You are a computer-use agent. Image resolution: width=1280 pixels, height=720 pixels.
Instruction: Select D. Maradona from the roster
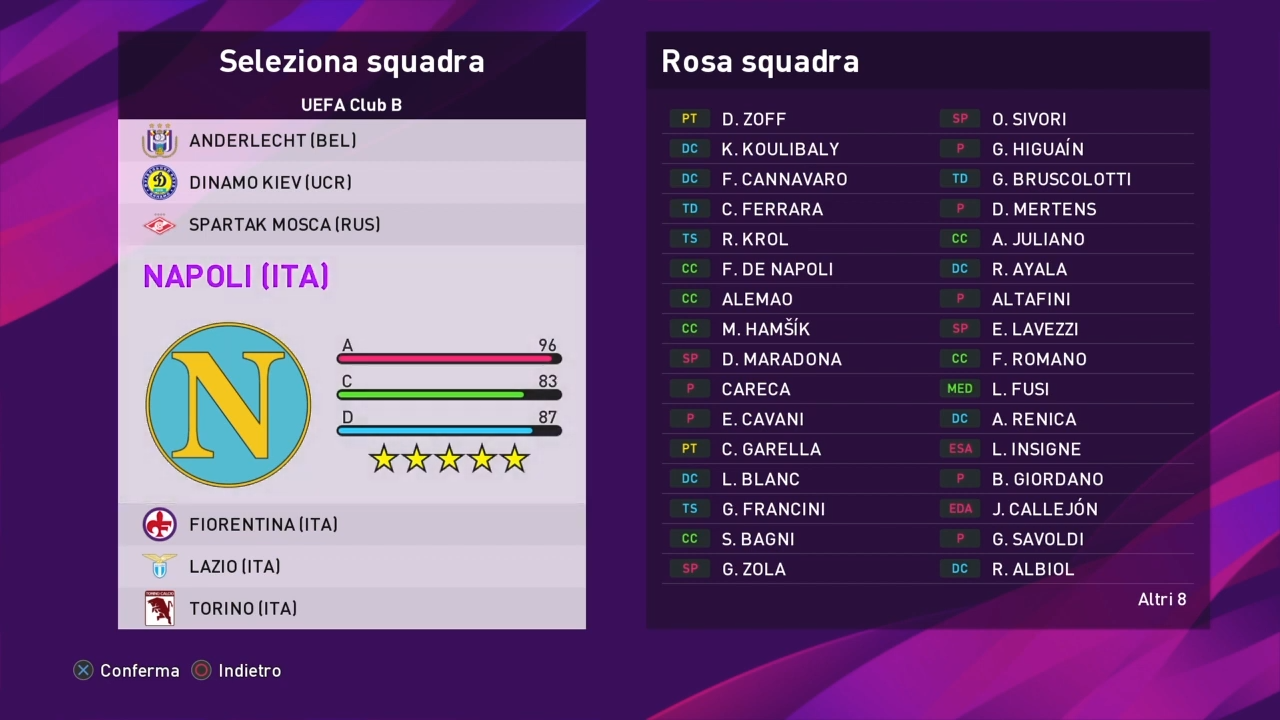pyautogui.click(x=781, y=359)
